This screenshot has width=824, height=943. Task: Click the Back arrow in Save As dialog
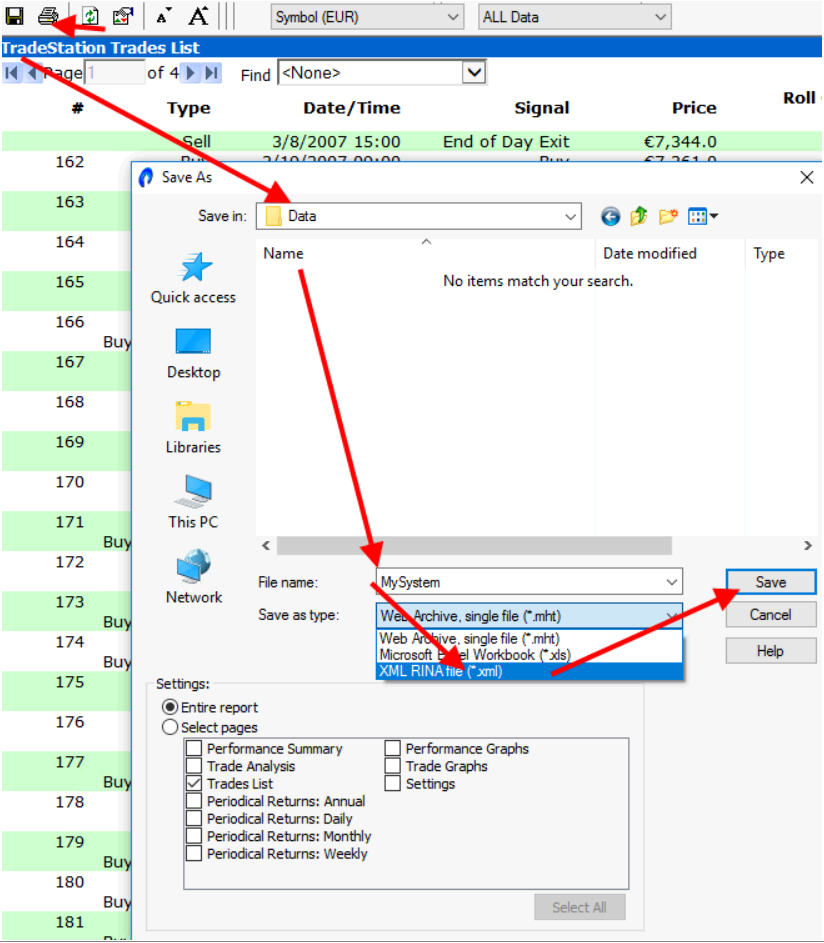610,216
